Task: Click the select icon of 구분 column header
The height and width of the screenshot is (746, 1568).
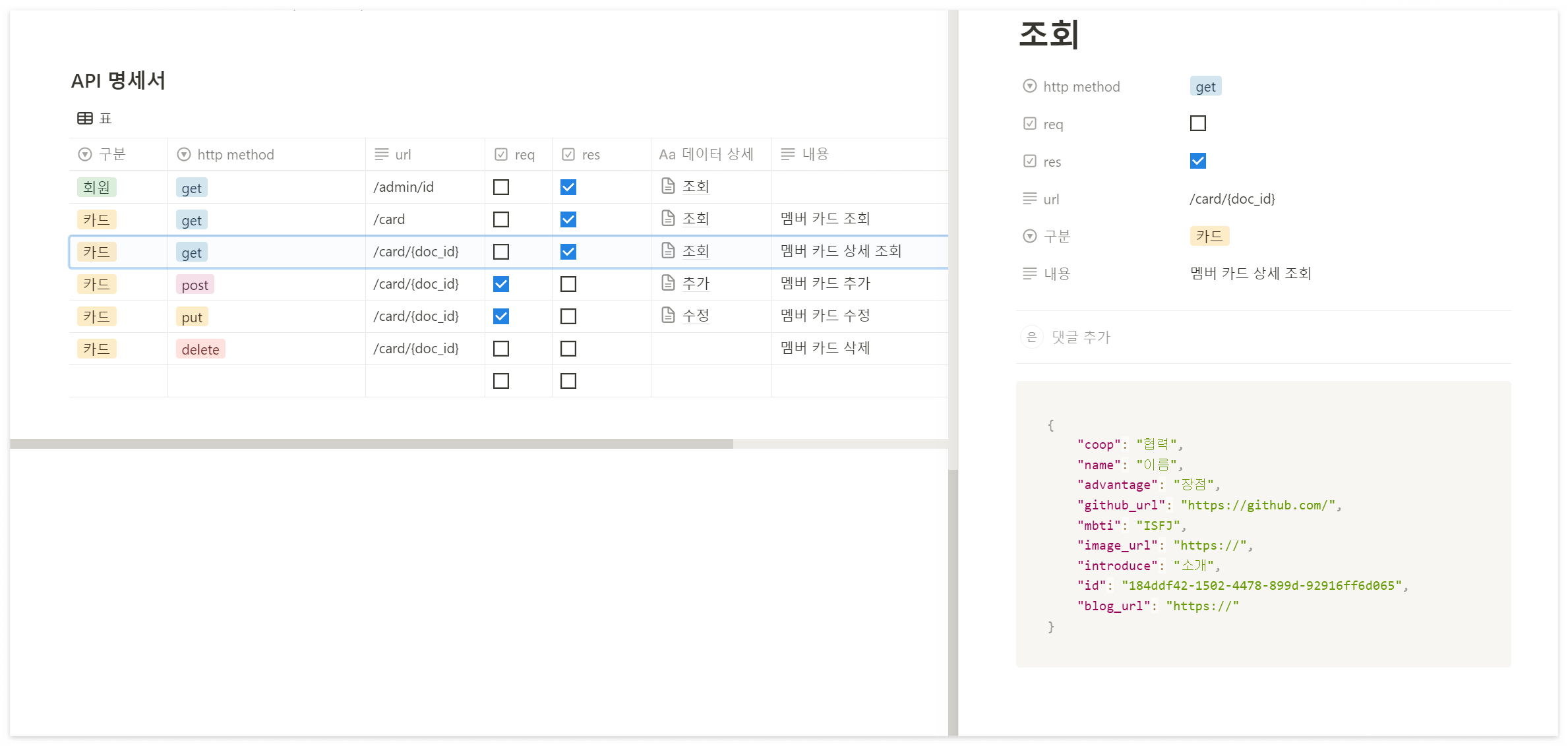Action: (84, 154)
